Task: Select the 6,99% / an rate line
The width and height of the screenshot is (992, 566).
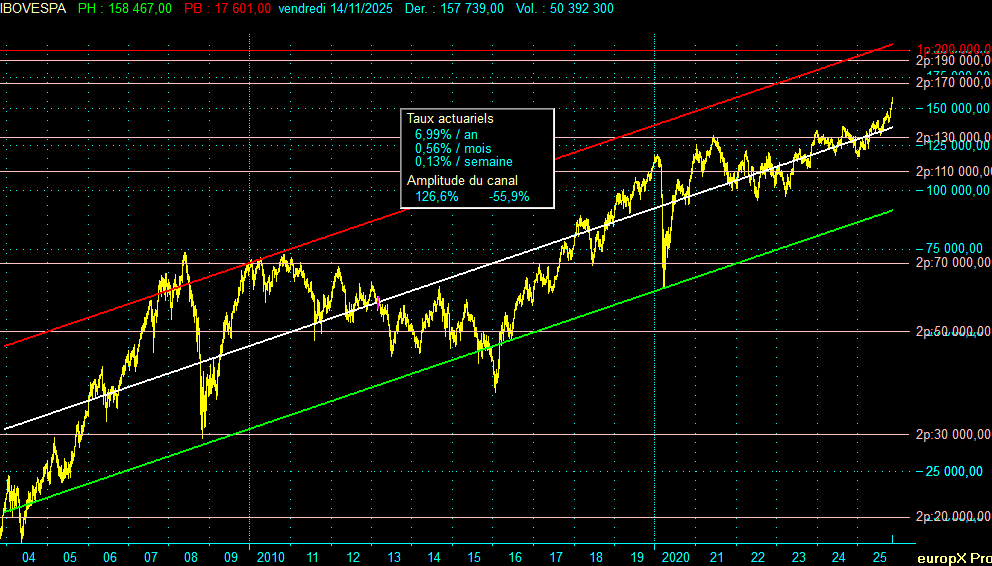Action: 446,134
